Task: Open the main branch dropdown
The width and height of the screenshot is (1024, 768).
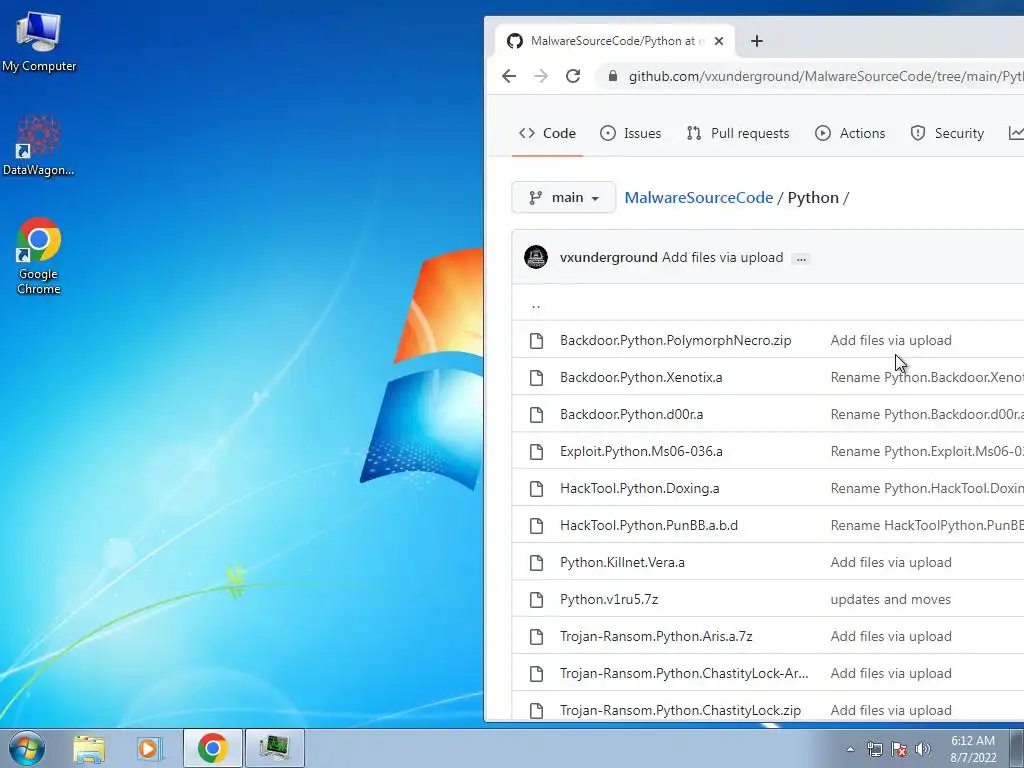Action: point(563,197)
